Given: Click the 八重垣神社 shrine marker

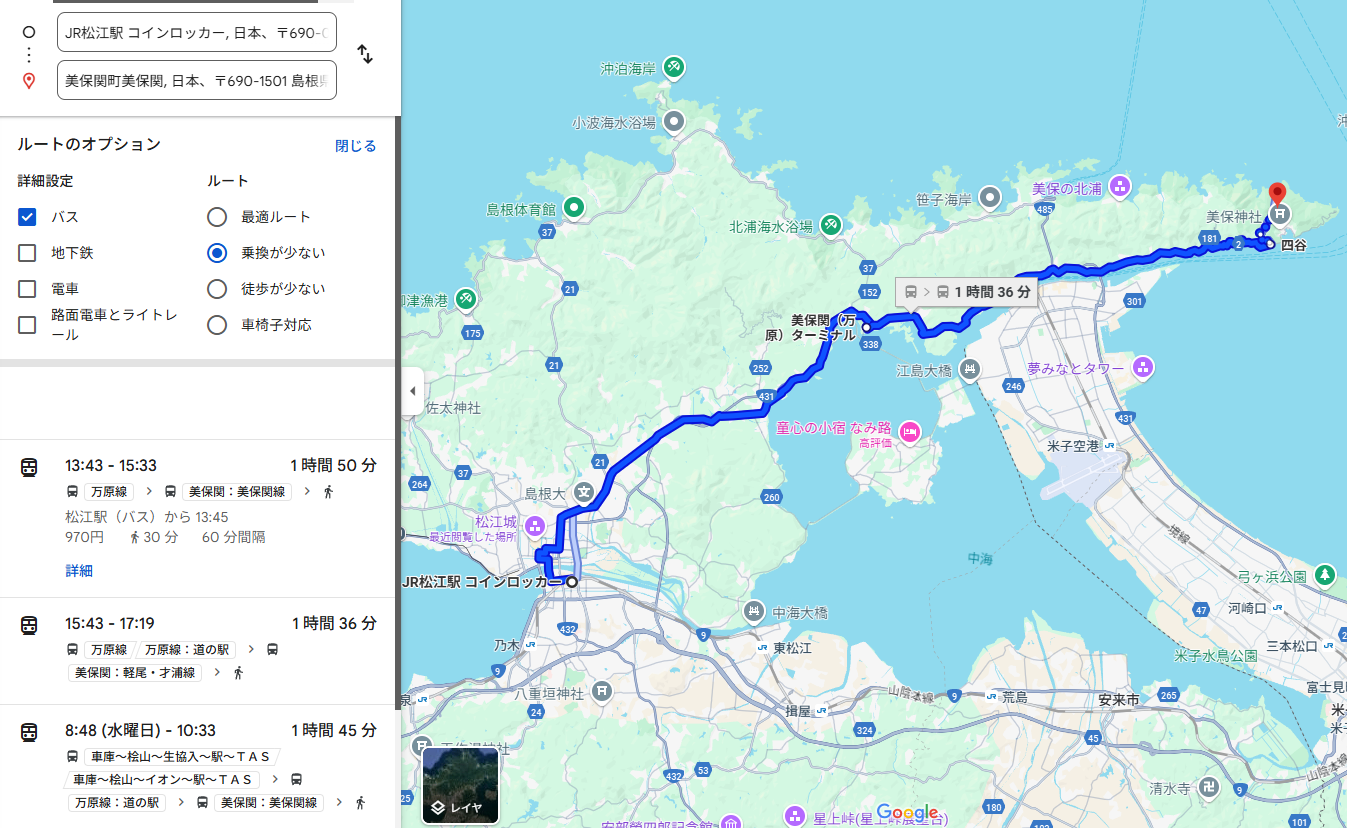Looking at the screenshot, I should point(601,690).
